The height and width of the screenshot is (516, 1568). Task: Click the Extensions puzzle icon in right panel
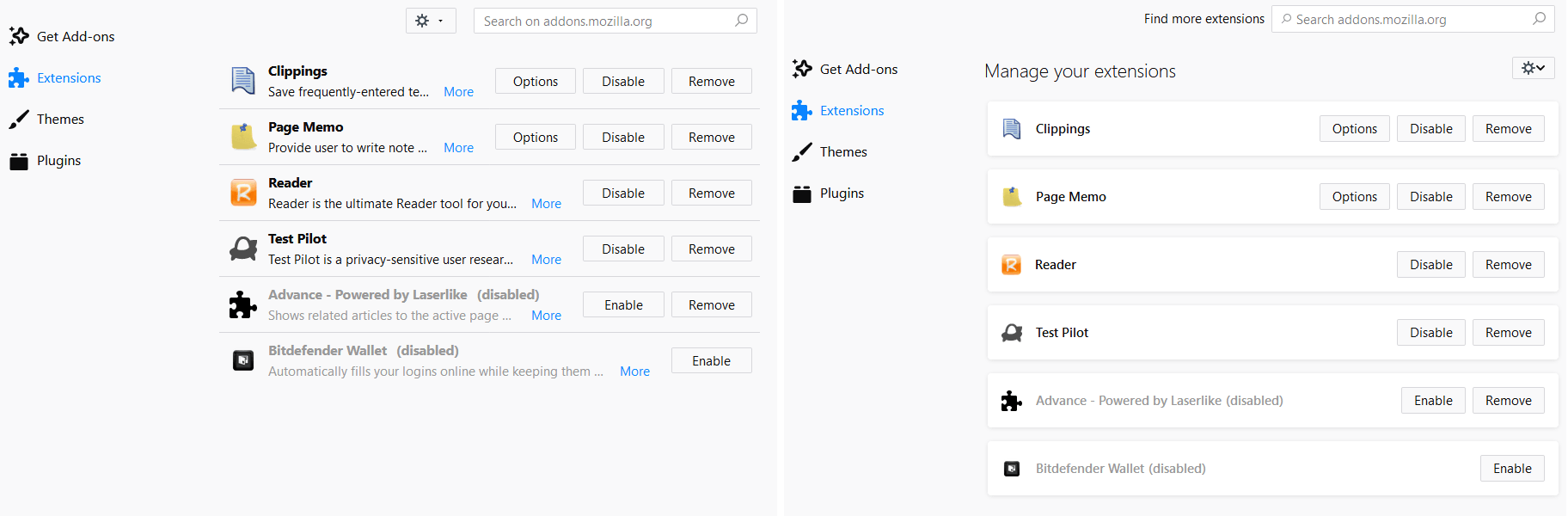click(x=802, y=111)
